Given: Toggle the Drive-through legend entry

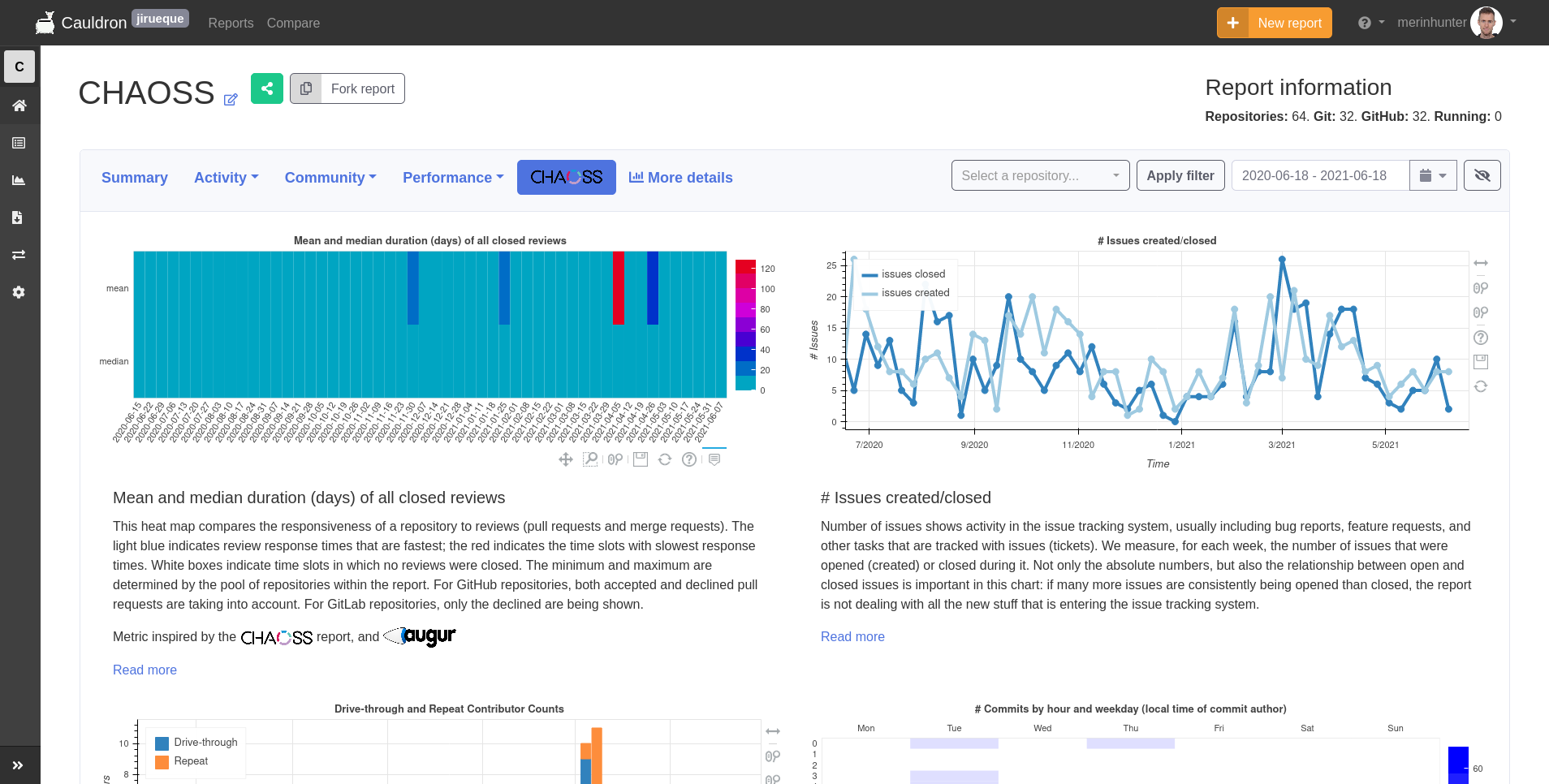Looking at the screenshot, I should (196, 743).
